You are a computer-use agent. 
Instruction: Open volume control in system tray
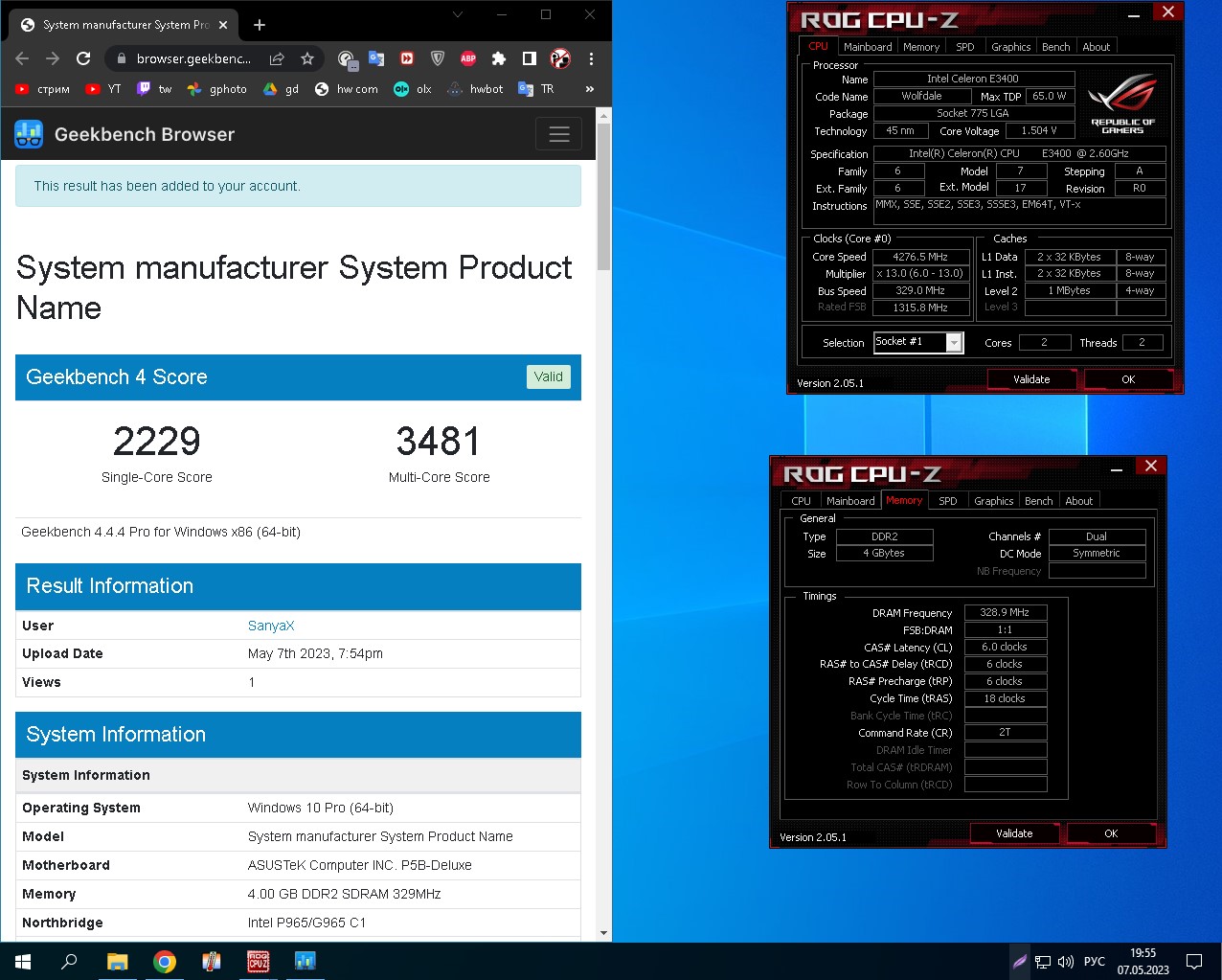pyautogui.click(x=1065, y=961)
